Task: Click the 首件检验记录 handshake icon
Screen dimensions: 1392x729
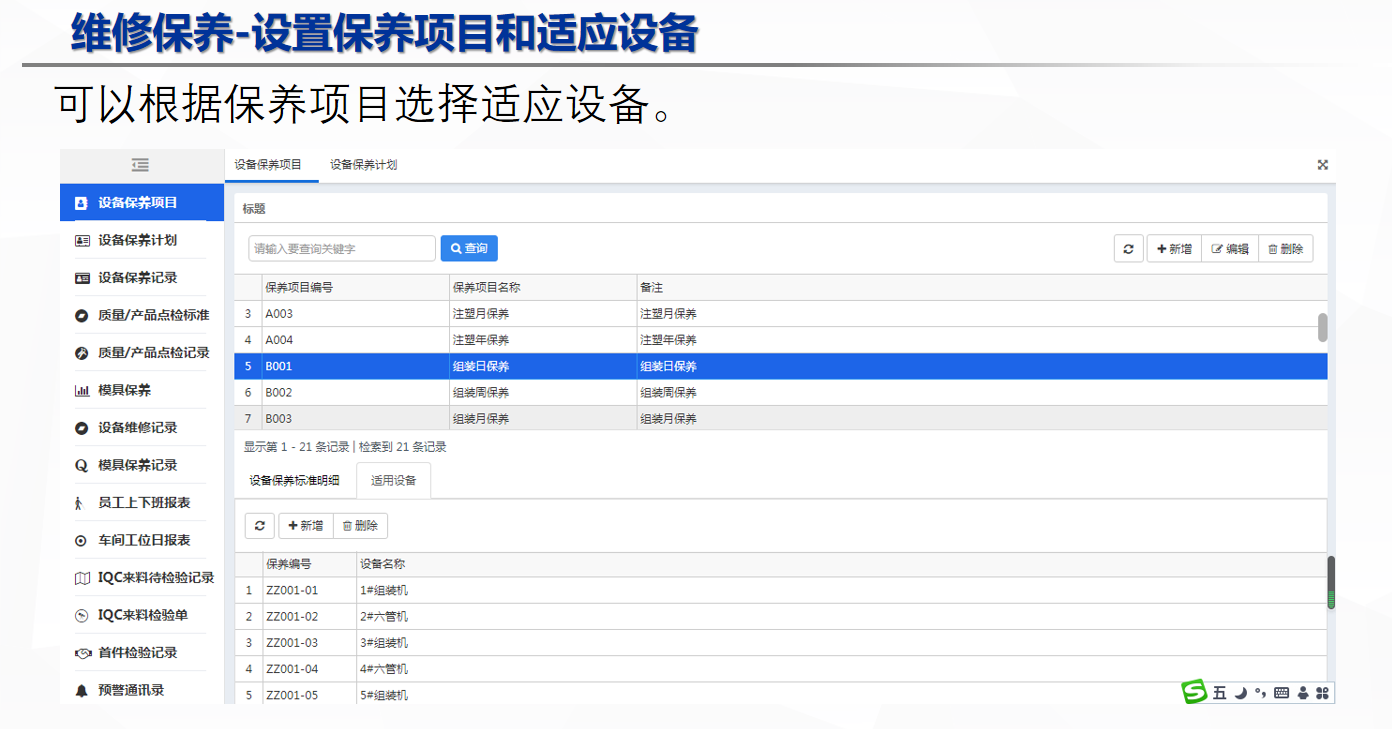Action: coord(82,653)
